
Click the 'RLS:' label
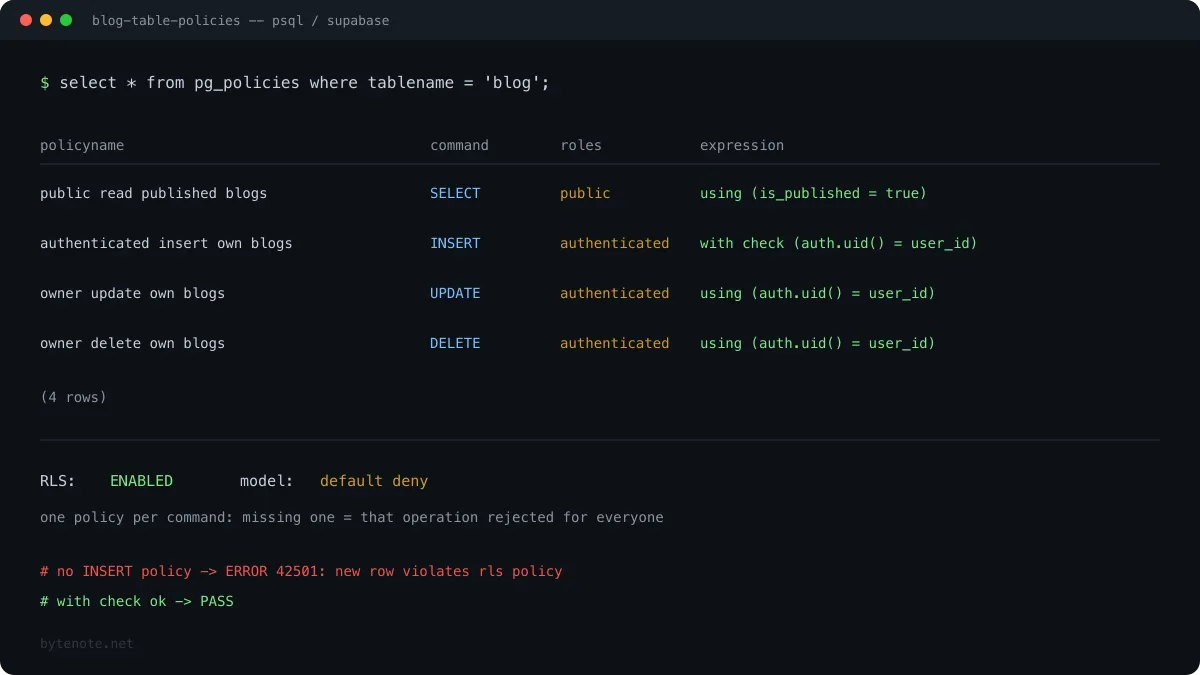click(x=57, y=481)
